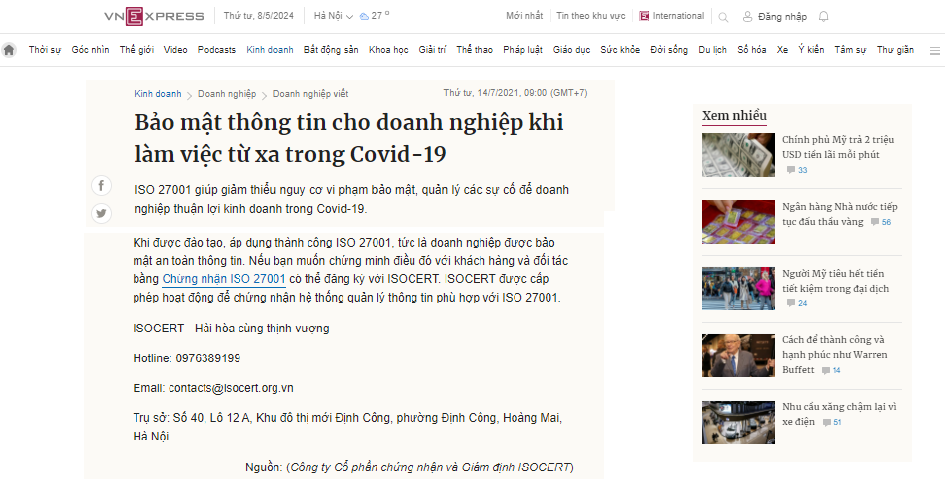Open the search magnifier icon
Image resolution: width=949 pixels, height=479 pixels.
tap(723, 17)
